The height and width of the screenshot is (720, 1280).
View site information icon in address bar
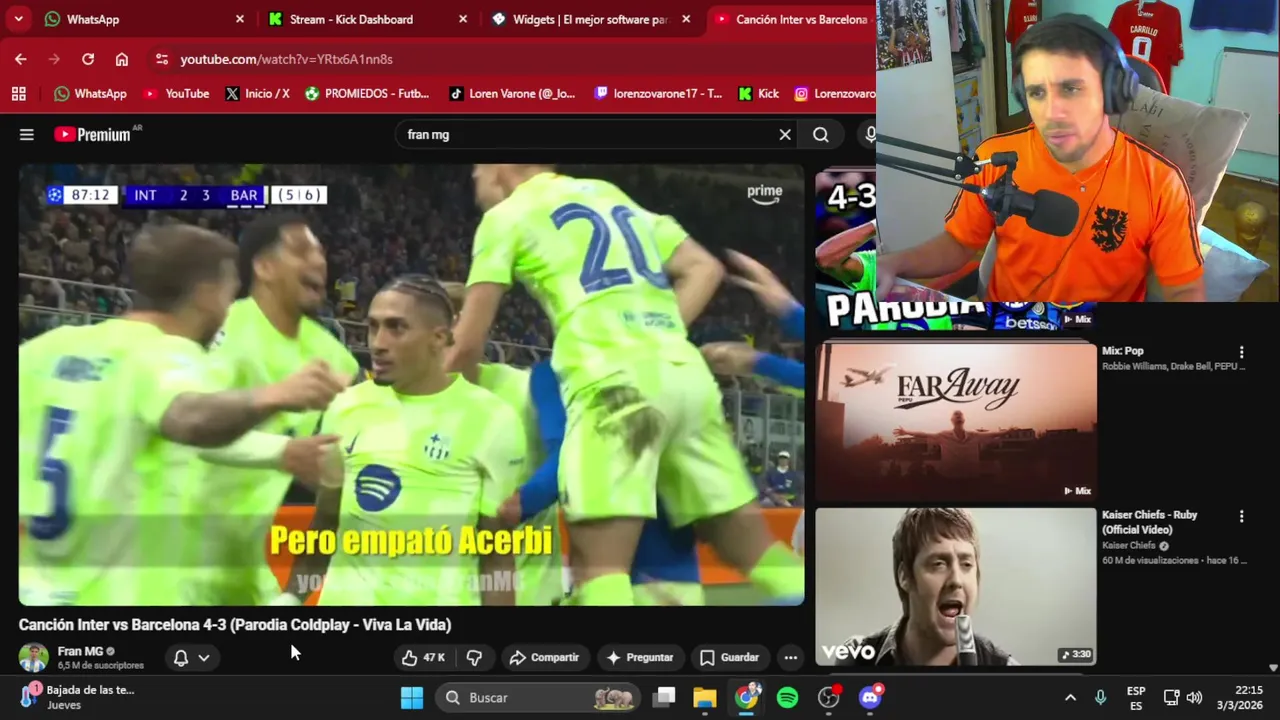coord(162,59)
